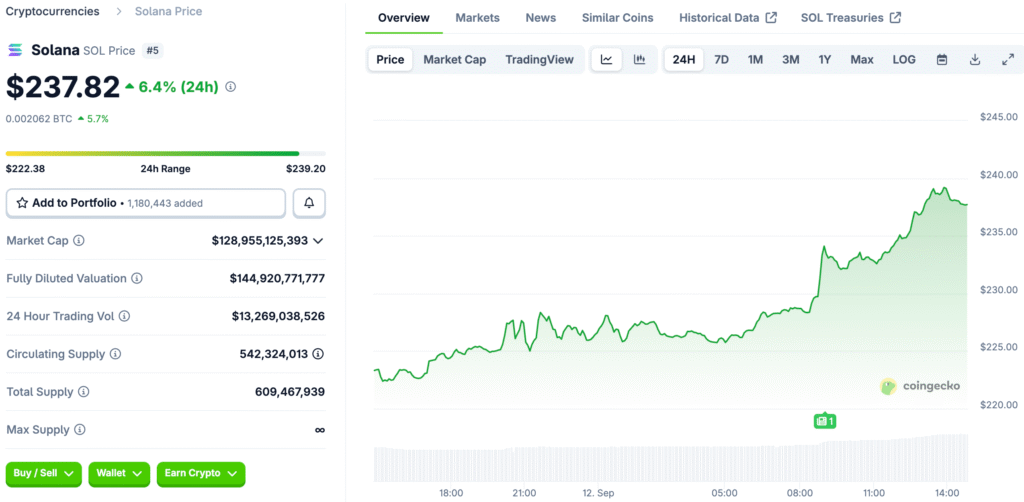Viewport: 1024px width, 502px height.
Task: Select the Max time range
Action: (862, 60)
